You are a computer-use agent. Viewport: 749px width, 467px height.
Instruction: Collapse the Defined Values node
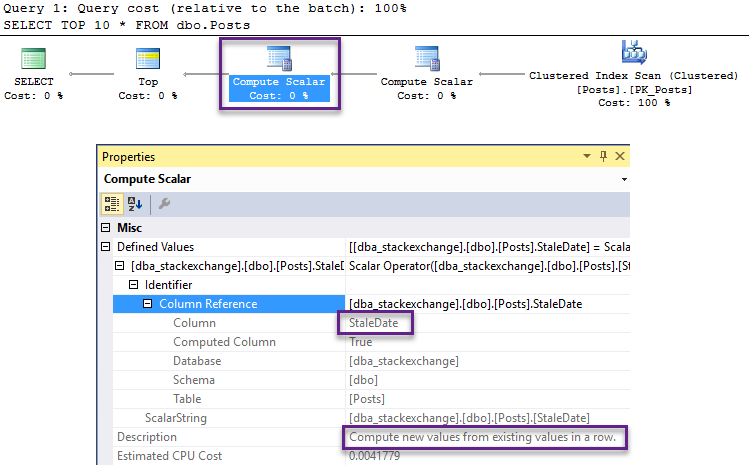(107, 247)
